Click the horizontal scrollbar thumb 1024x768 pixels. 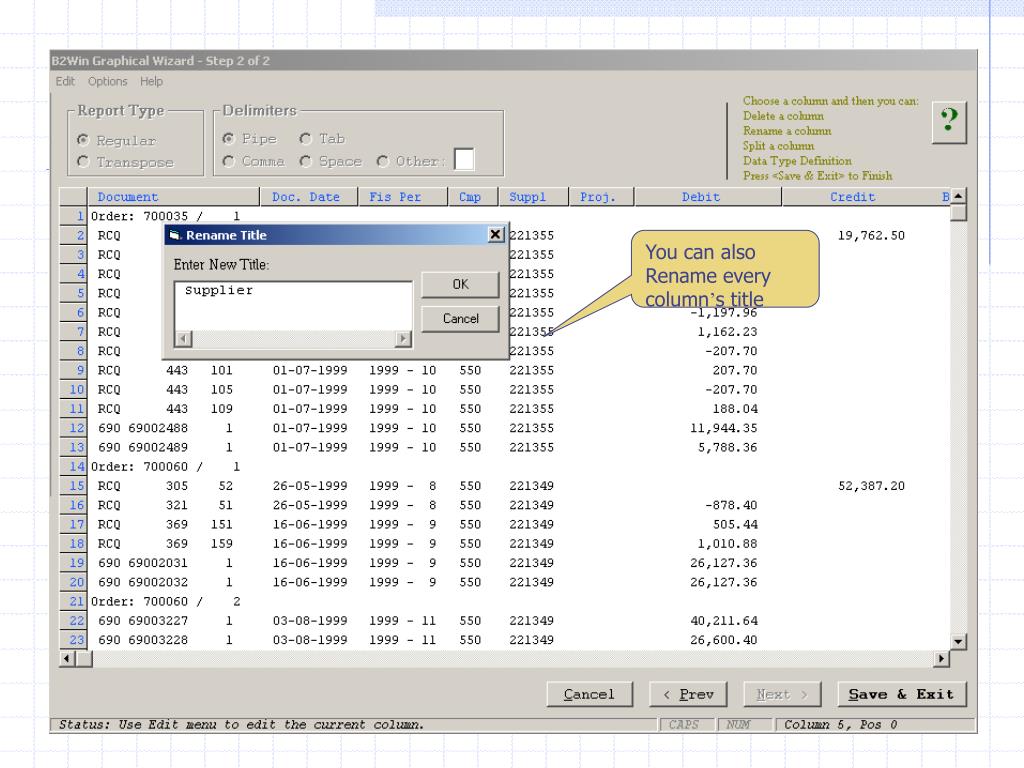click(84, 658)
